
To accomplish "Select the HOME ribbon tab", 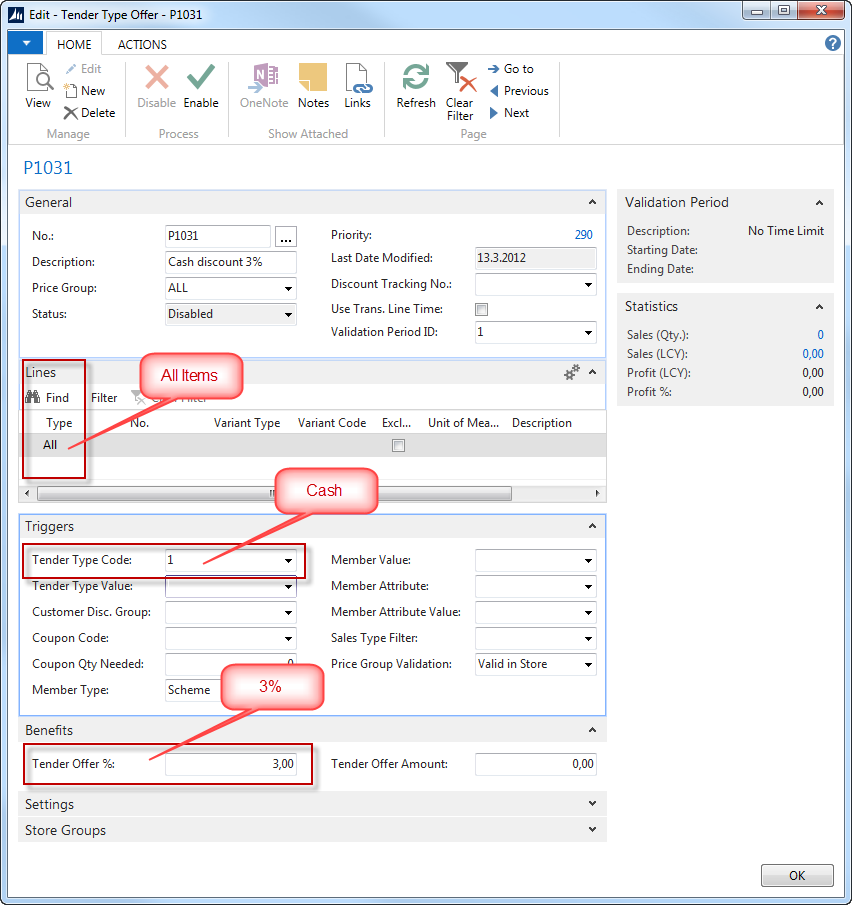I will pos(74,44).
